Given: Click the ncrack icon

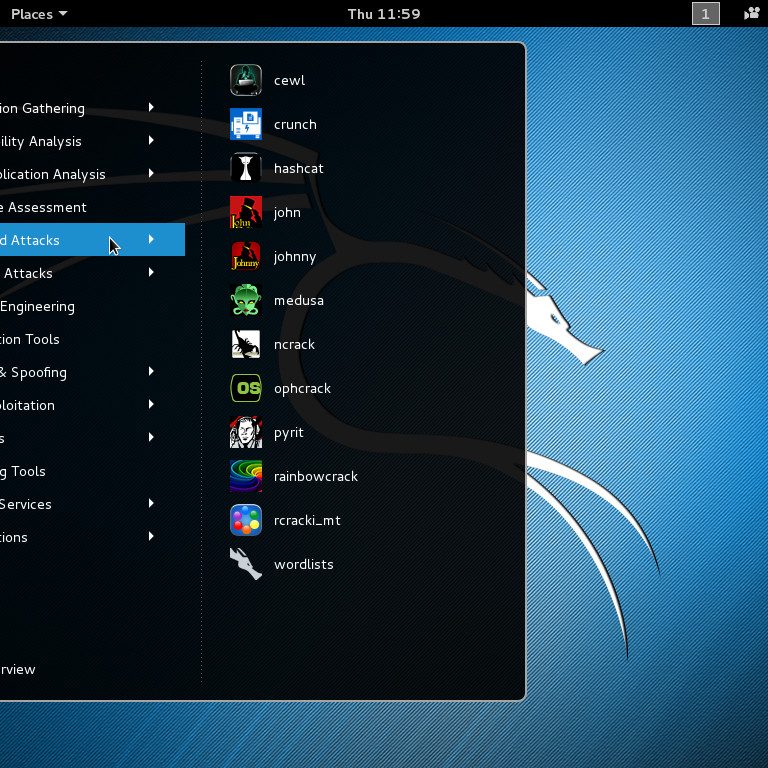Looking at the screenshot, I should (x=246, y=344).
